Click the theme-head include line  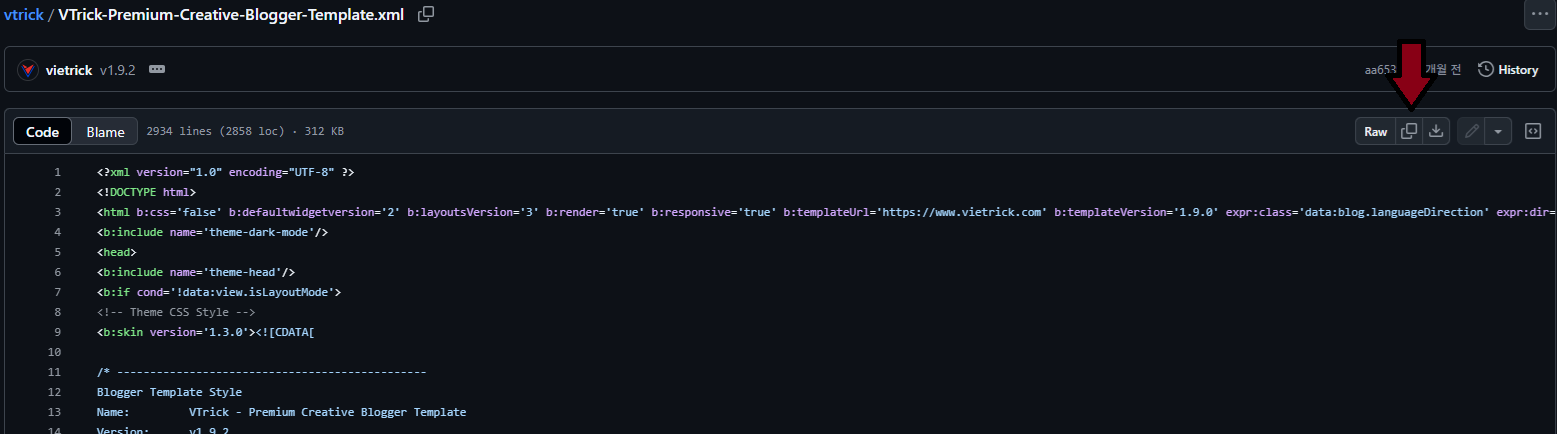point(196,272)
